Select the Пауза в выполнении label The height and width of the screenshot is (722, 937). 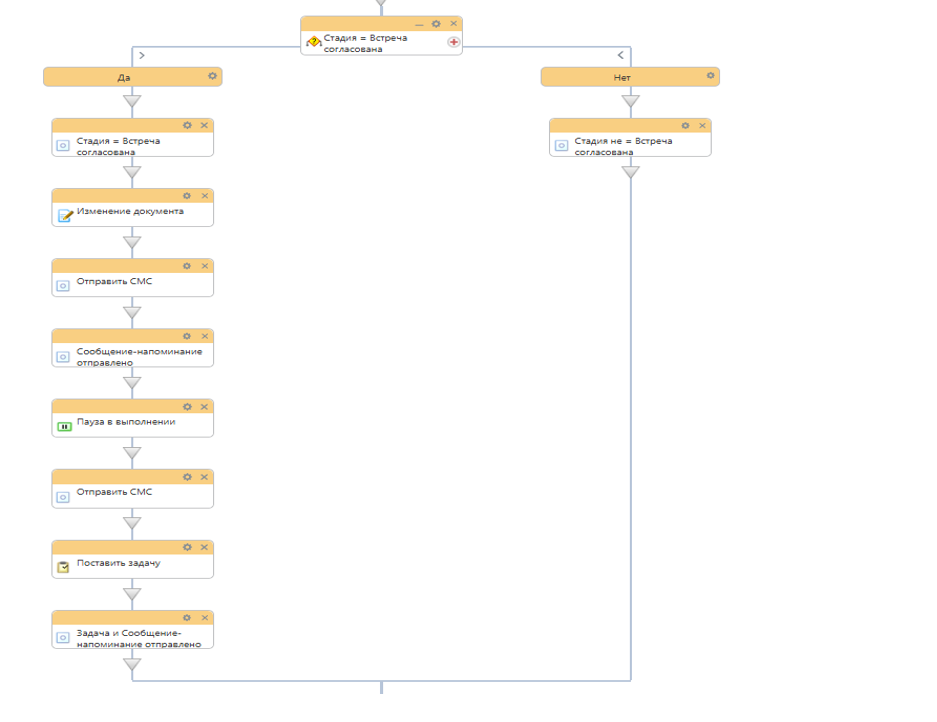[x=126, y=422]
